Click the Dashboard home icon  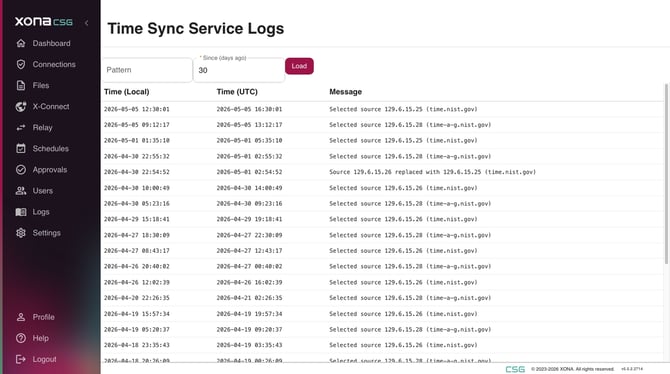(21, 43)
